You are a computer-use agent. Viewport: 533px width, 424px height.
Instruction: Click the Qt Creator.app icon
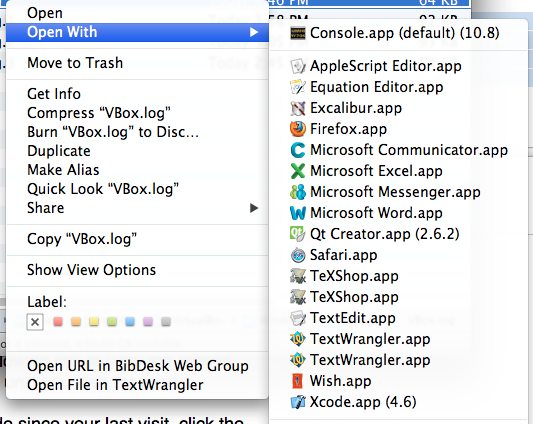pos(298,234)
